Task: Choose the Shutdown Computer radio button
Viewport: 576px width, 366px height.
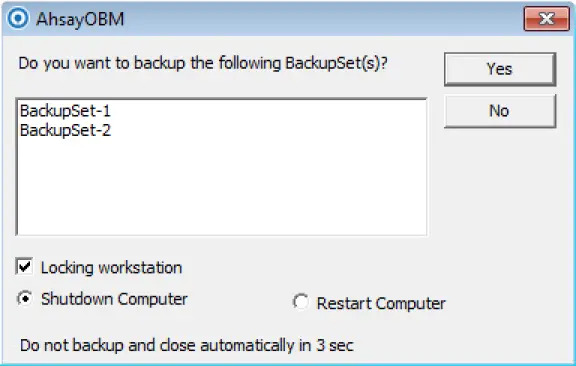Action: (25, 298)
